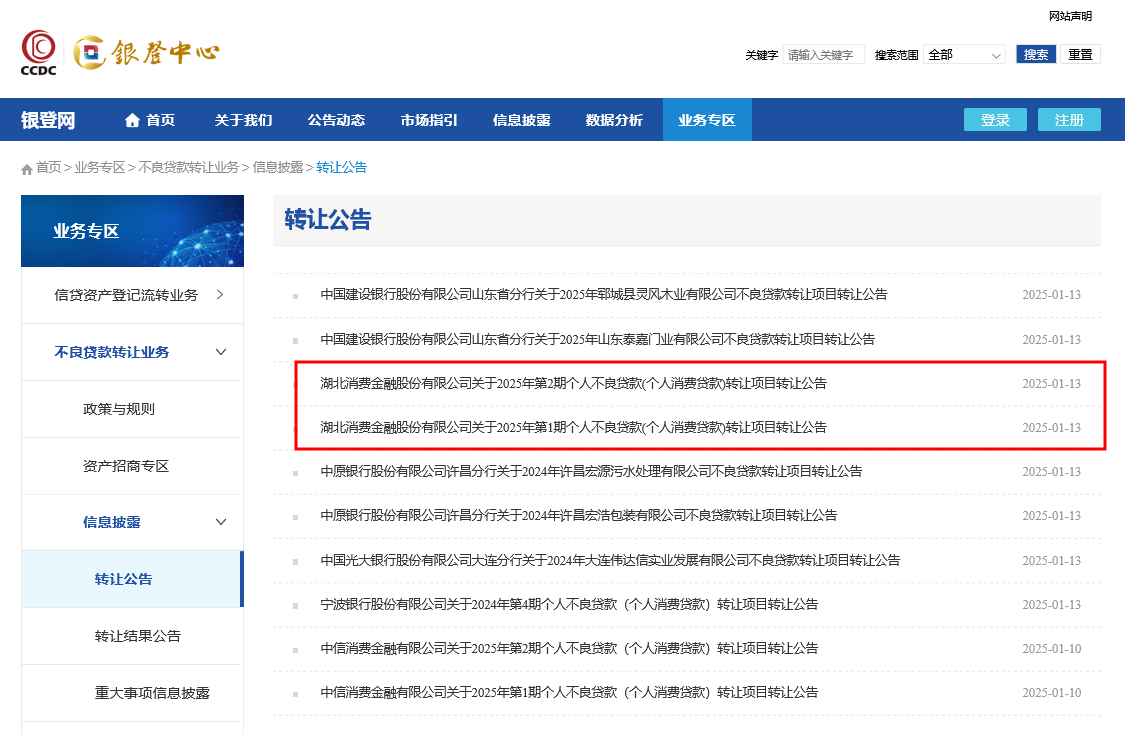This screenshot has width=1125, height=734.
Task: Click the 注册 button
Action: click(1069, 120)
